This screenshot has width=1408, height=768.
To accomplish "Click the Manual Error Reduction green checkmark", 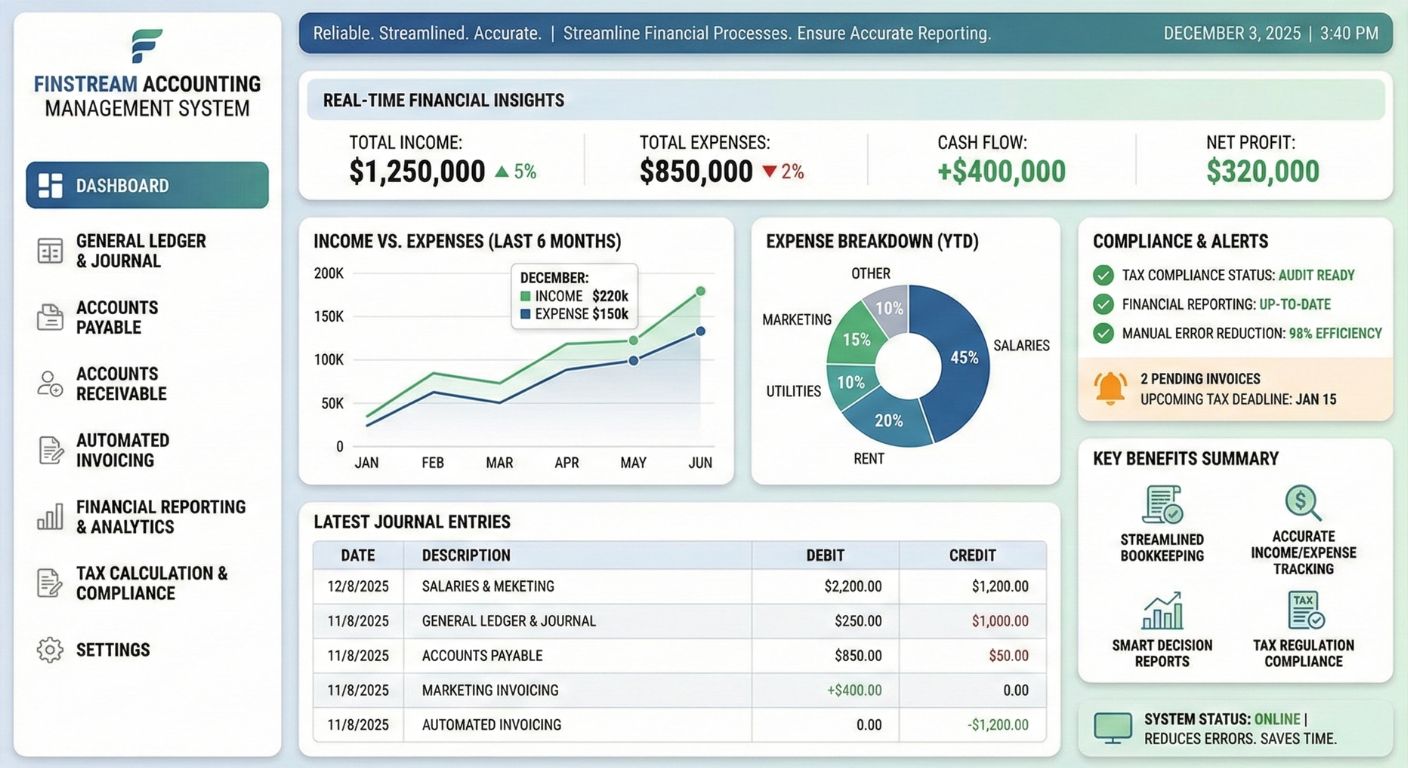I will 1103,333.
